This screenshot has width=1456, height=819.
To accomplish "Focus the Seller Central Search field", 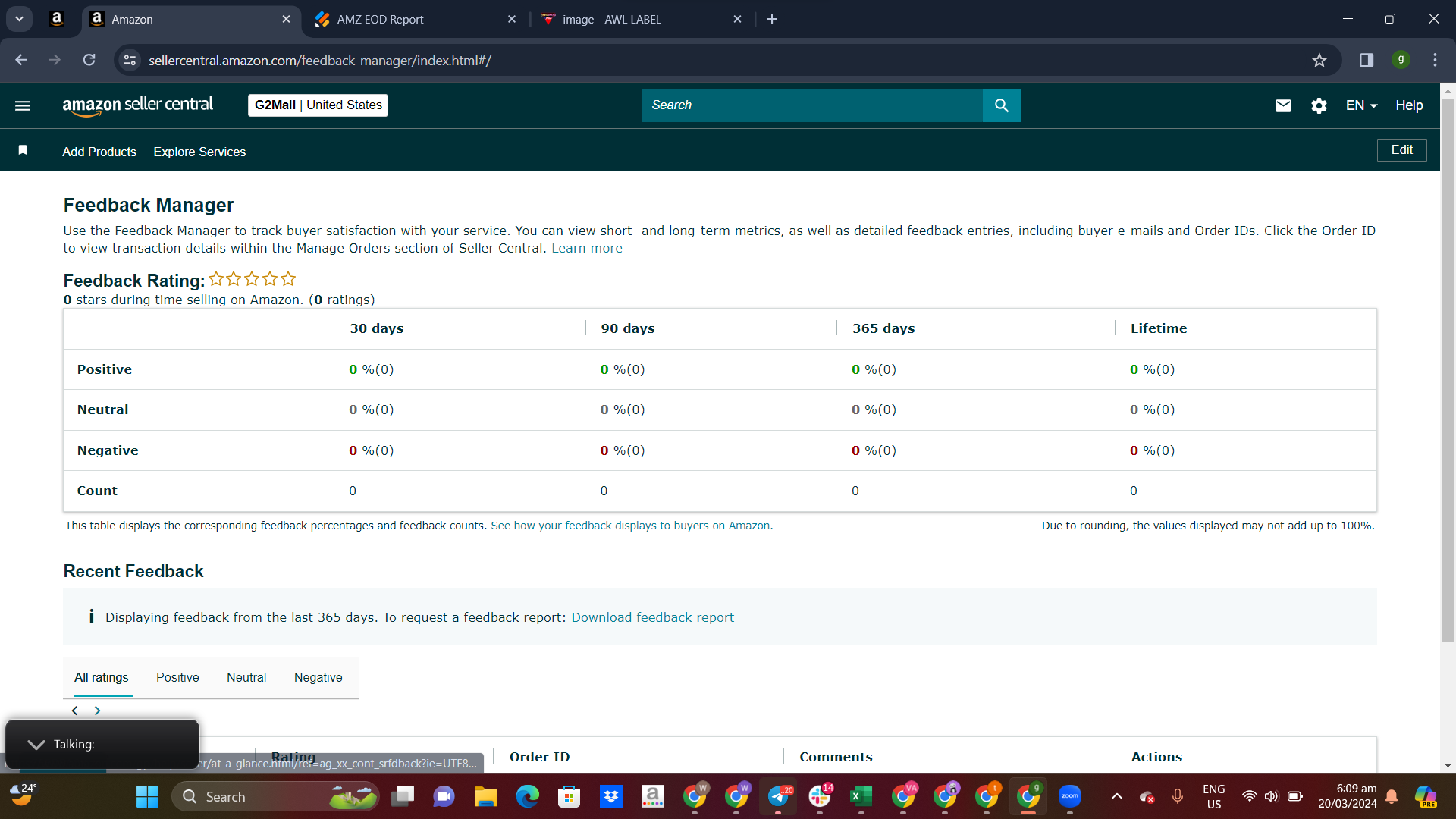I will 811,105.
